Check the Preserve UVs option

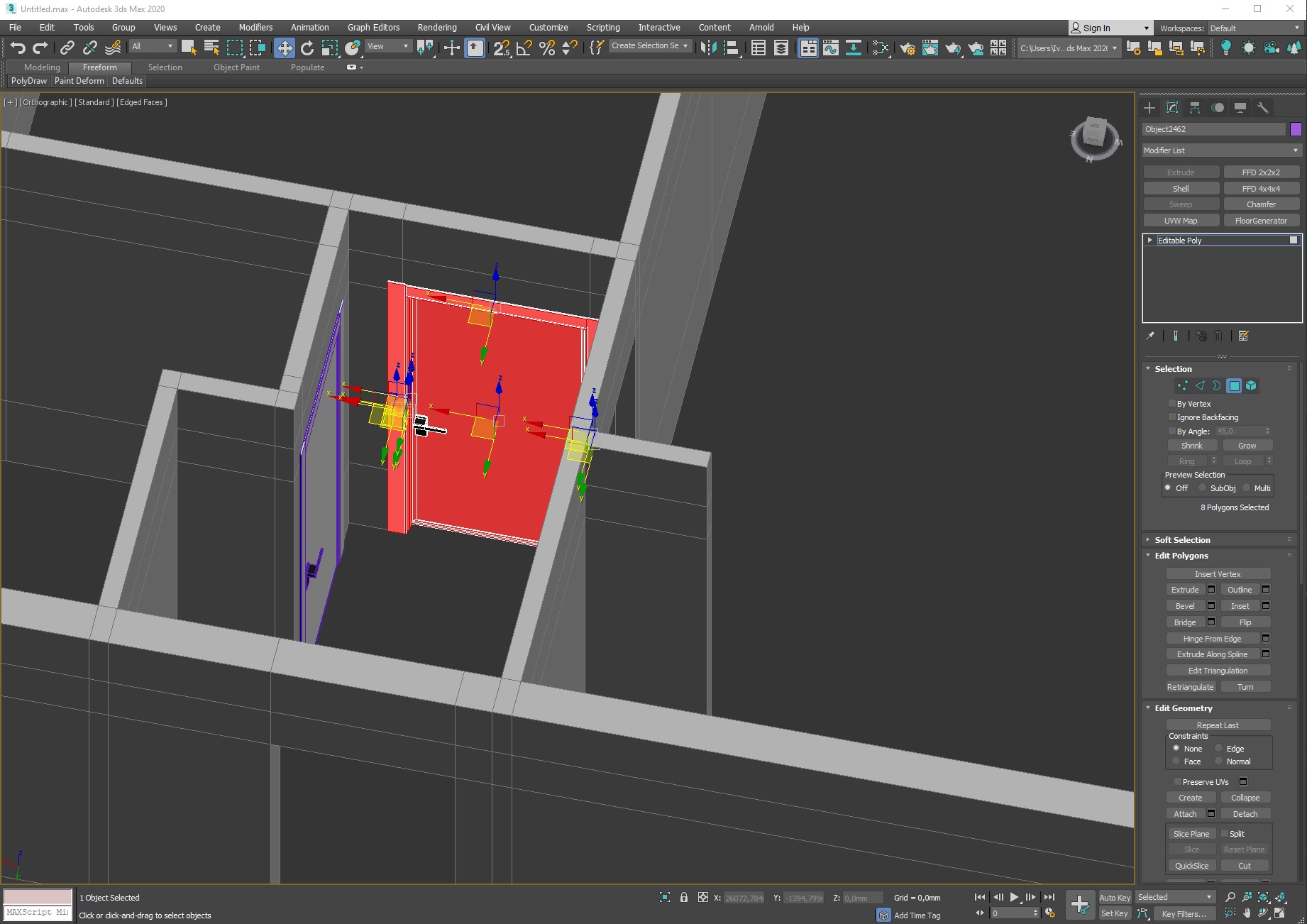[x=1178, y=782]
